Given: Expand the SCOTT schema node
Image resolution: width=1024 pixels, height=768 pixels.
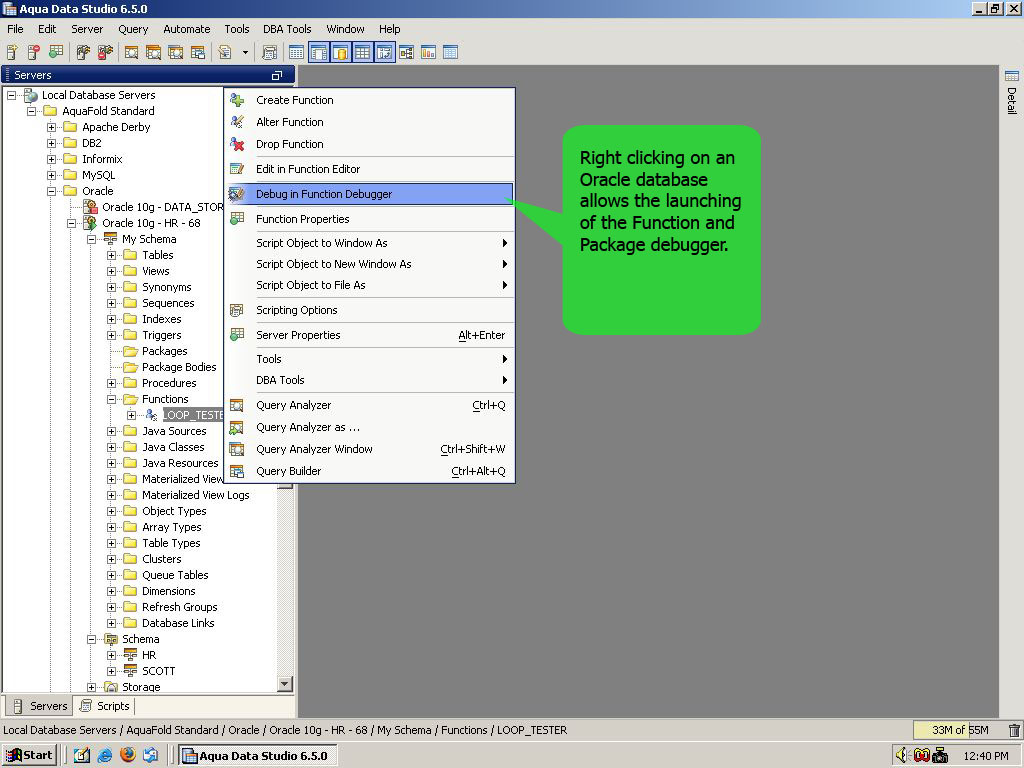Looking at the screenshot, I should (x=112, y=671).
